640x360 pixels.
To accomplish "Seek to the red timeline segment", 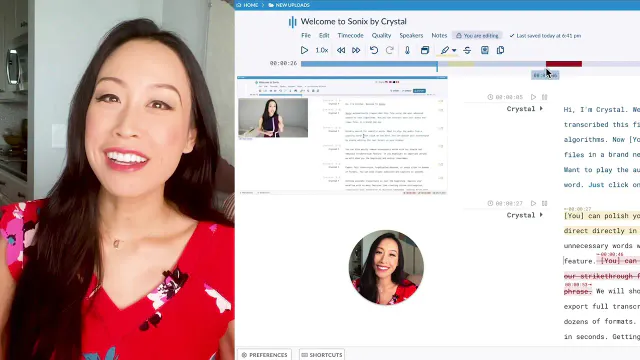I will click(564, 64).
